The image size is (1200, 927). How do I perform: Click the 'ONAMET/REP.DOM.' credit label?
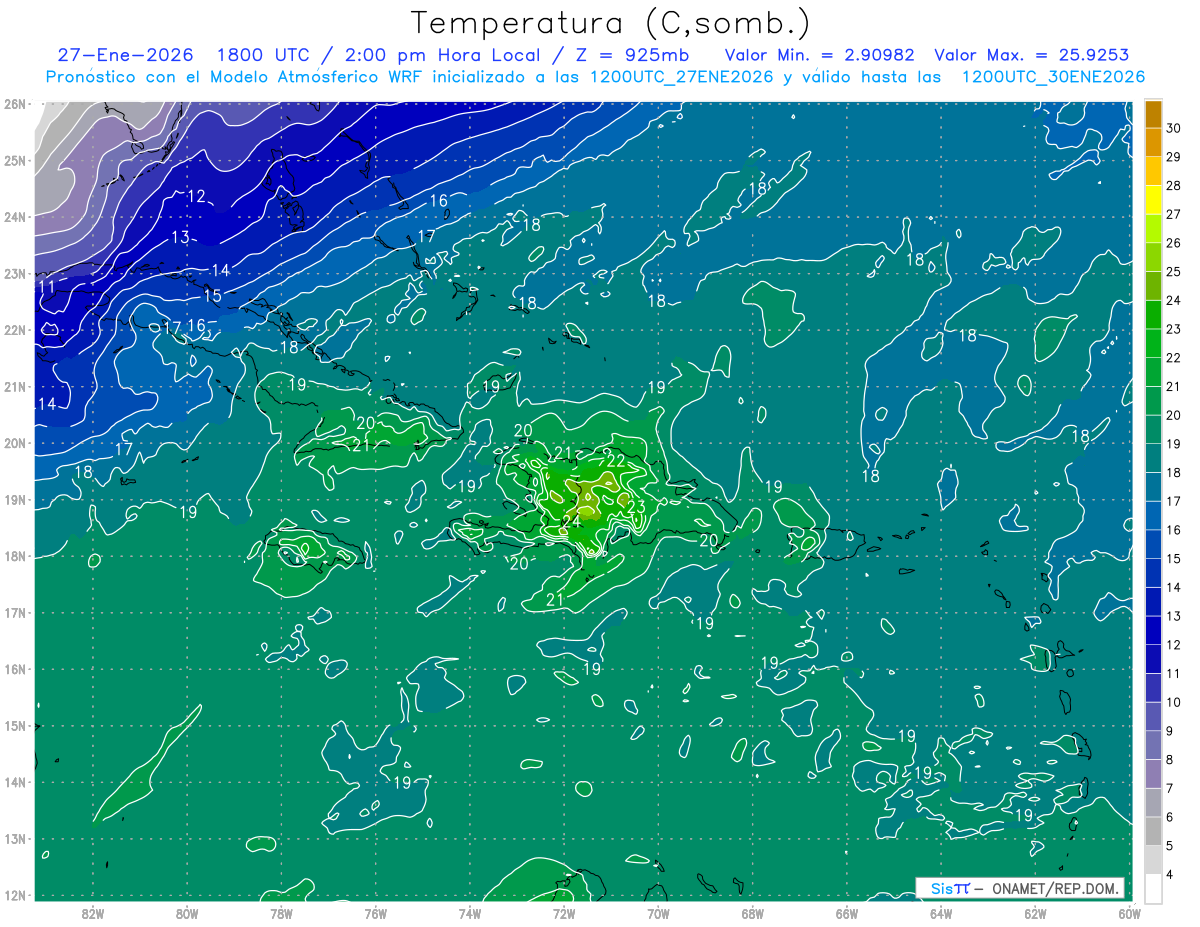pos(1055,888)
